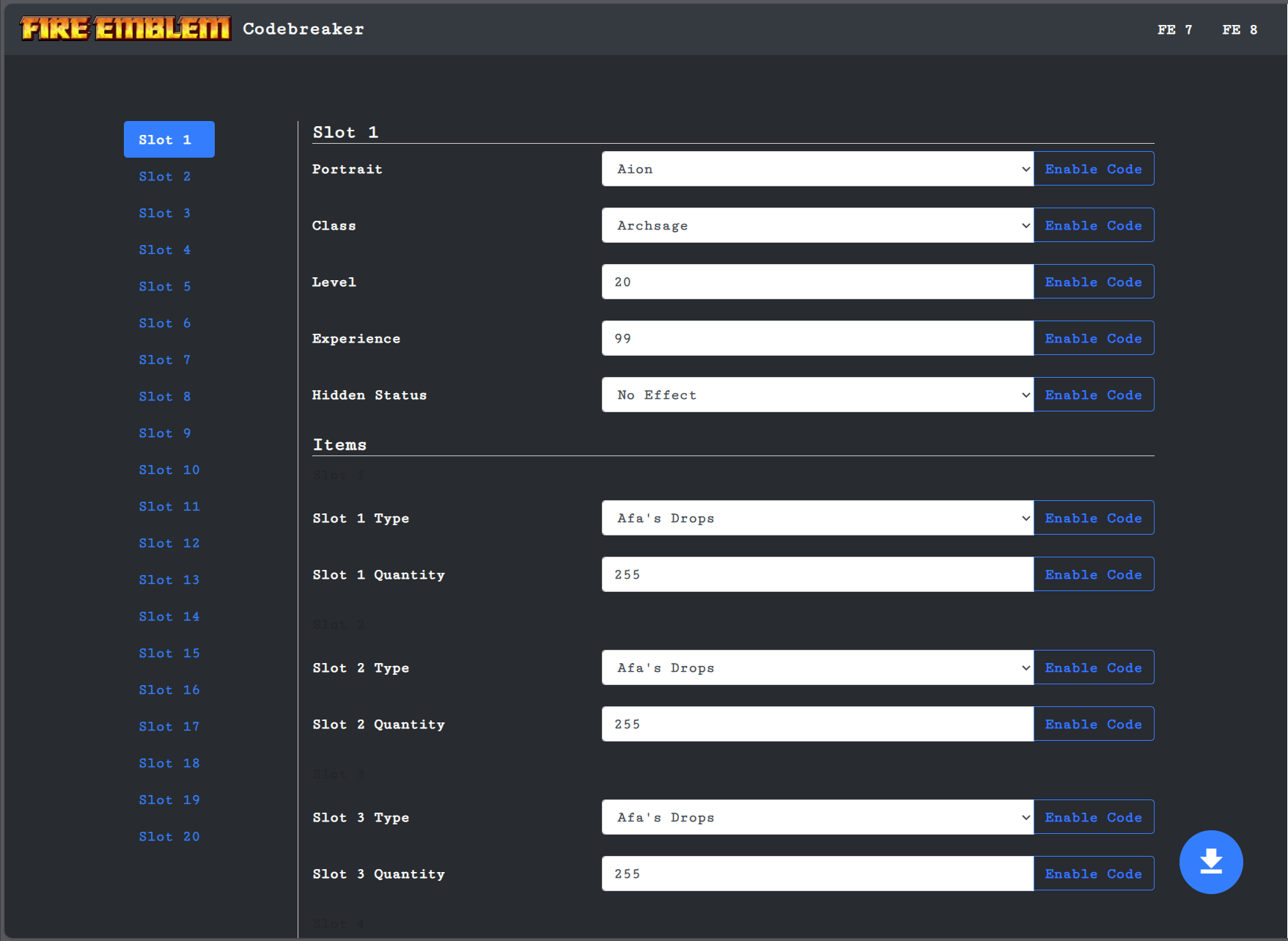Click the blue download floating button
The height and width of the screenshot is (941, 1288).
pos(1210,862)
